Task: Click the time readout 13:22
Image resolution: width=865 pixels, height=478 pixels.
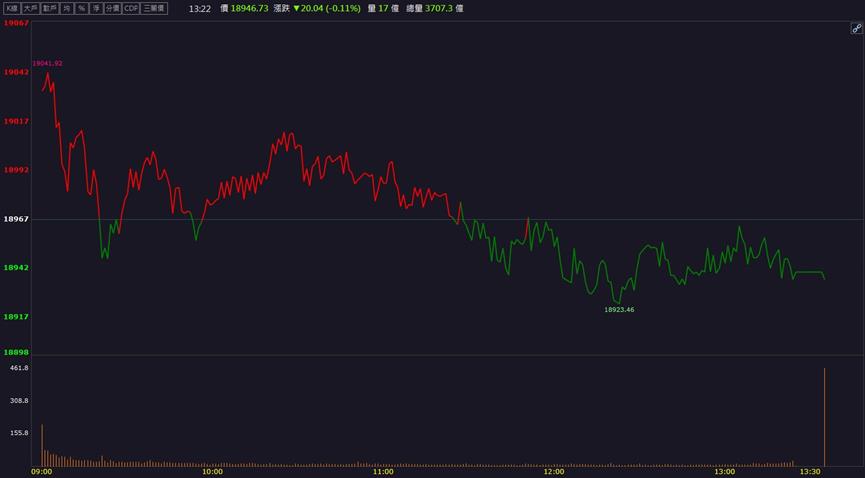Action: pos(200,9)
